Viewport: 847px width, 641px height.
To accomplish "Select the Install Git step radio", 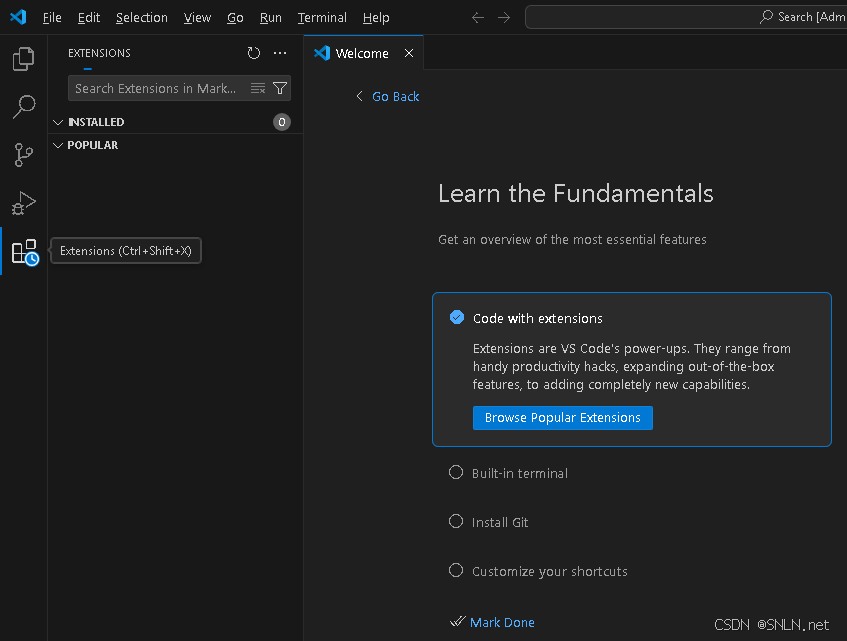I will pyautogui.click(x=456, y=522).
